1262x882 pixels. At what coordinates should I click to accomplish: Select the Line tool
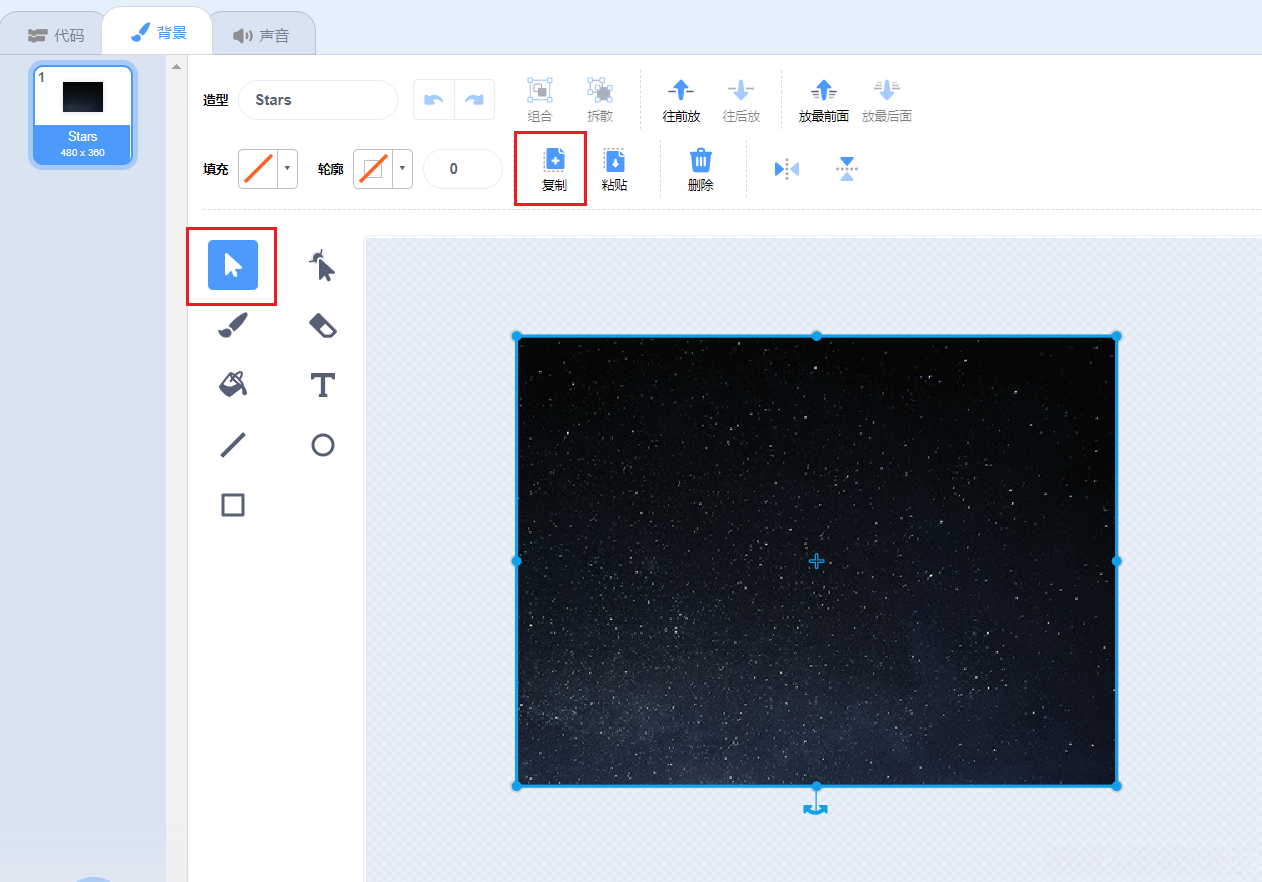click(x=233, y=445)
